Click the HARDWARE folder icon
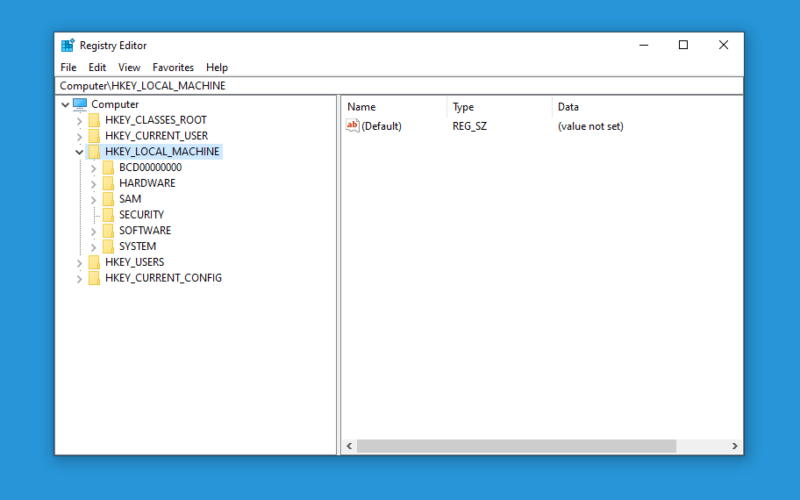Viewport: 800px width, 500px height. click(x=108, y=183)
